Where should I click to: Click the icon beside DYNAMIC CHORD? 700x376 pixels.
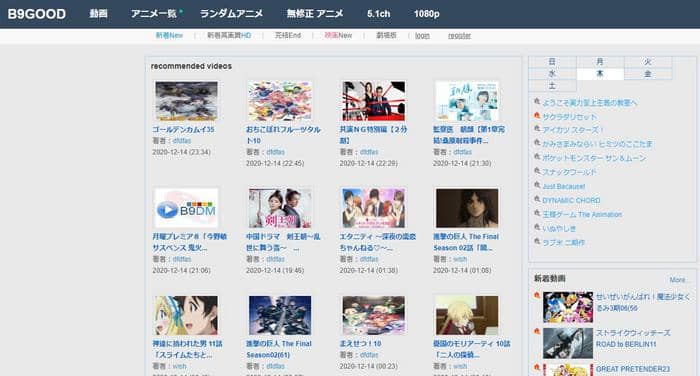point(537,199)
